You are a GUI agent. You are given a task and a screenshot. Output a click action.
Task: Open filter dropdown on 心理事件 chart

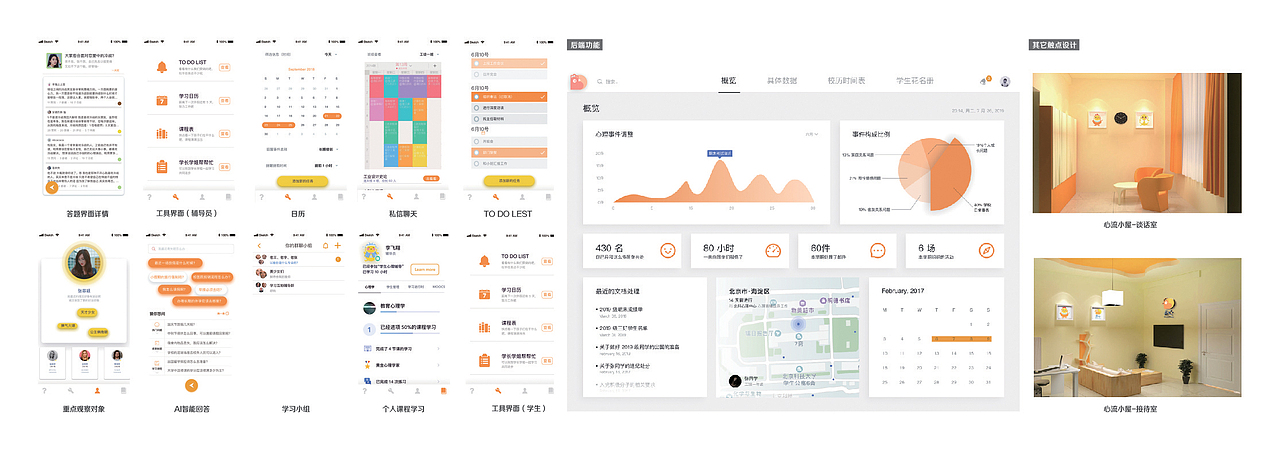pos(811,134)
